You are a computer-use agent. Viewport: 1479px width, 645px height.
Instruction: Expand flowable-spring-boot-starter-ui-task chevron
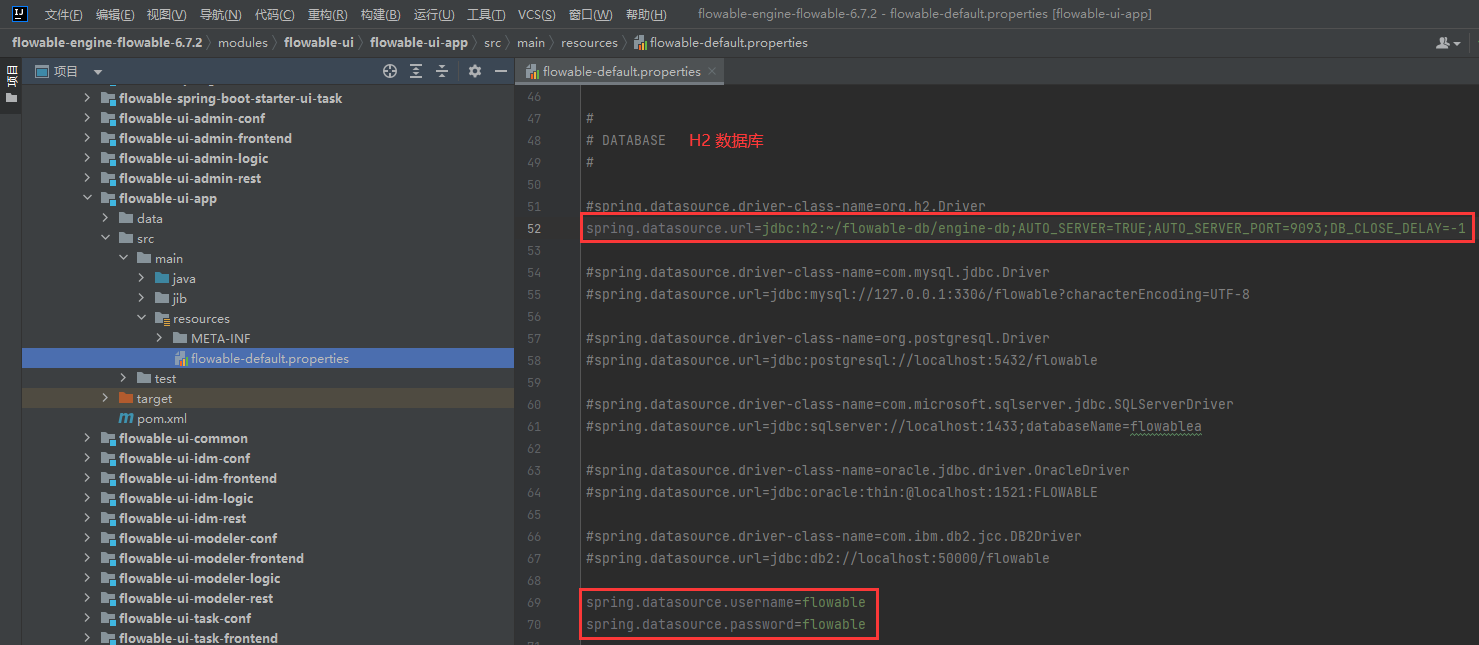pos(87,98)
